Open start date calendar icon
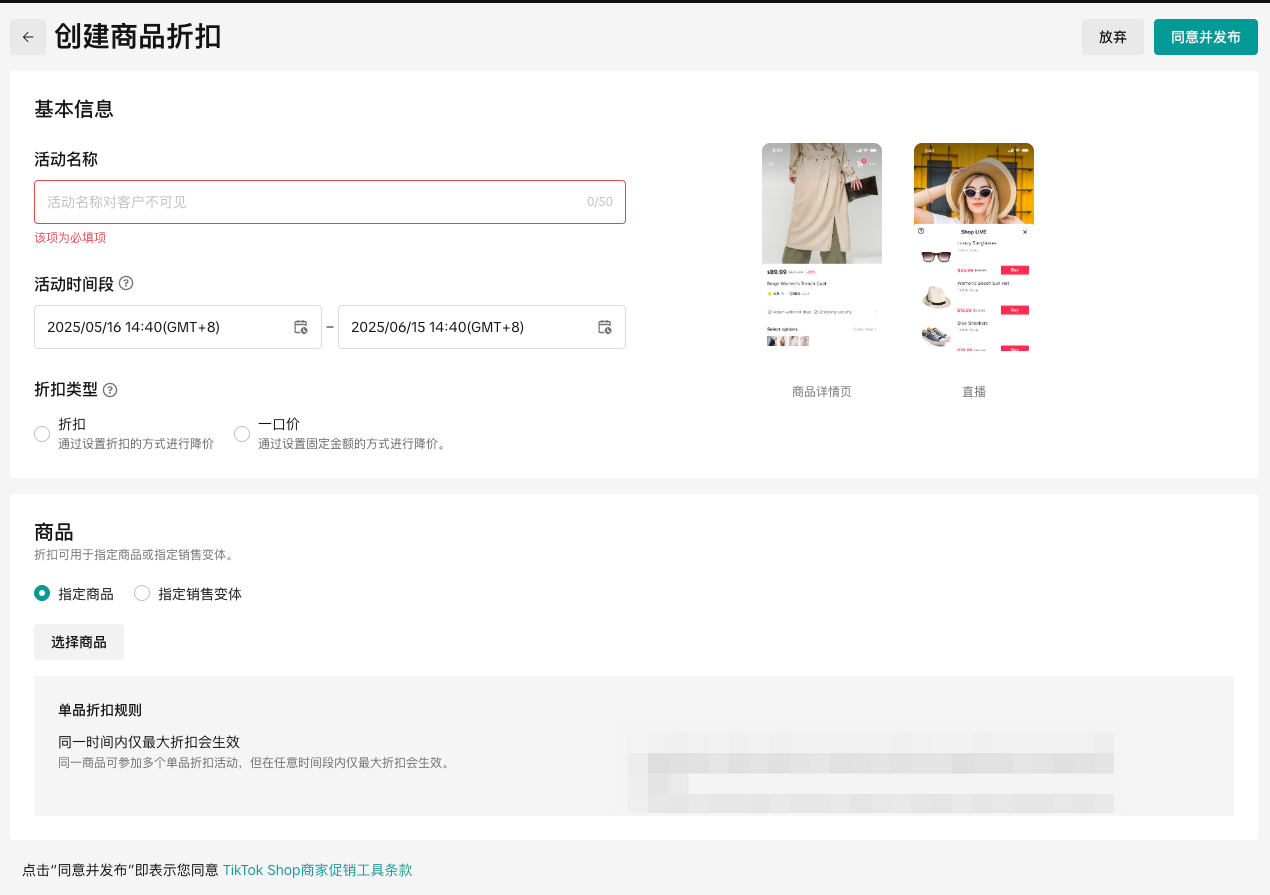Viewport: 1270px width, 895px height. [301, 327]
